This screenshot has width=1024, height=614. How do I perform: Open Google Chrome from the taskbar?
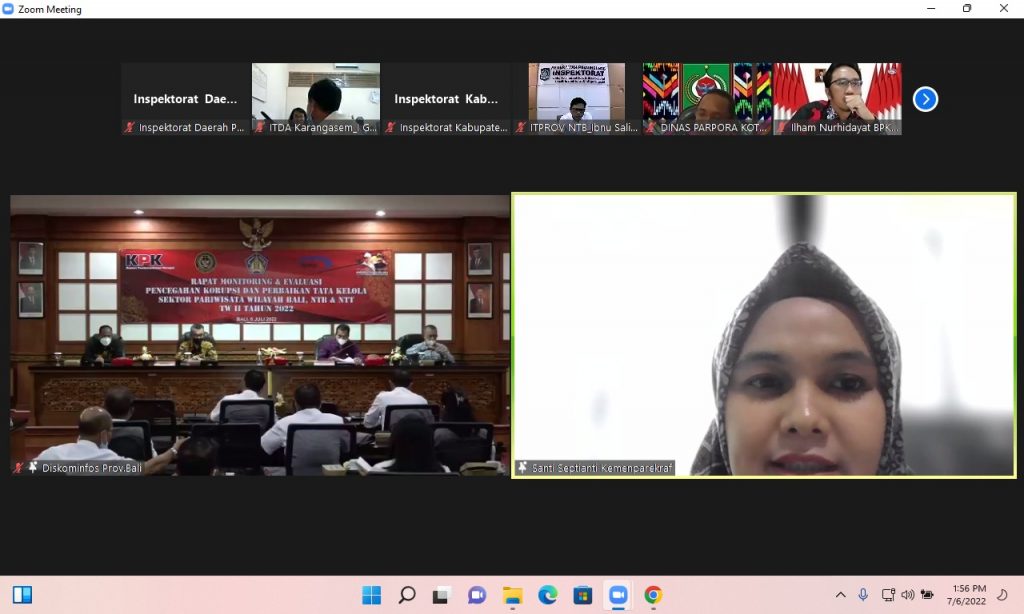click(x=653, y=595)
